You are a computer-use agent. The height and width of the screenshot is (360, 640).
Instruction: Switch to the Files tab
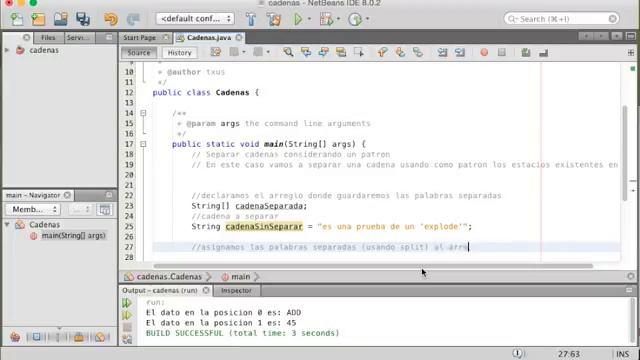pos(48,38)
